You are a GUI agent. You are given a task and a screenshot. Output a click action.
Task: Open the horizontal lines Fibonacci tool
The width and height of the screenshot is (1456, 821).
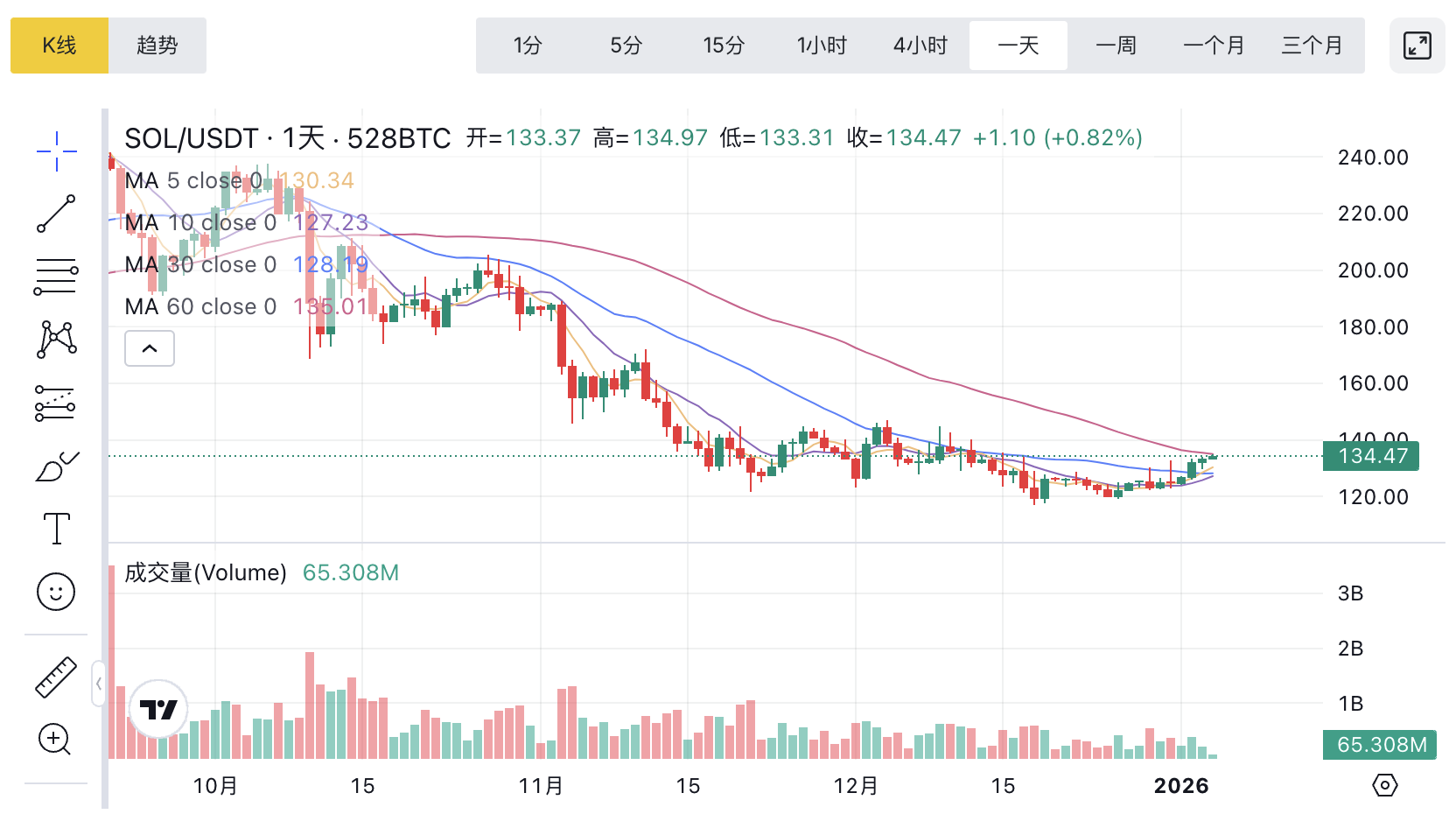point(56,277)
